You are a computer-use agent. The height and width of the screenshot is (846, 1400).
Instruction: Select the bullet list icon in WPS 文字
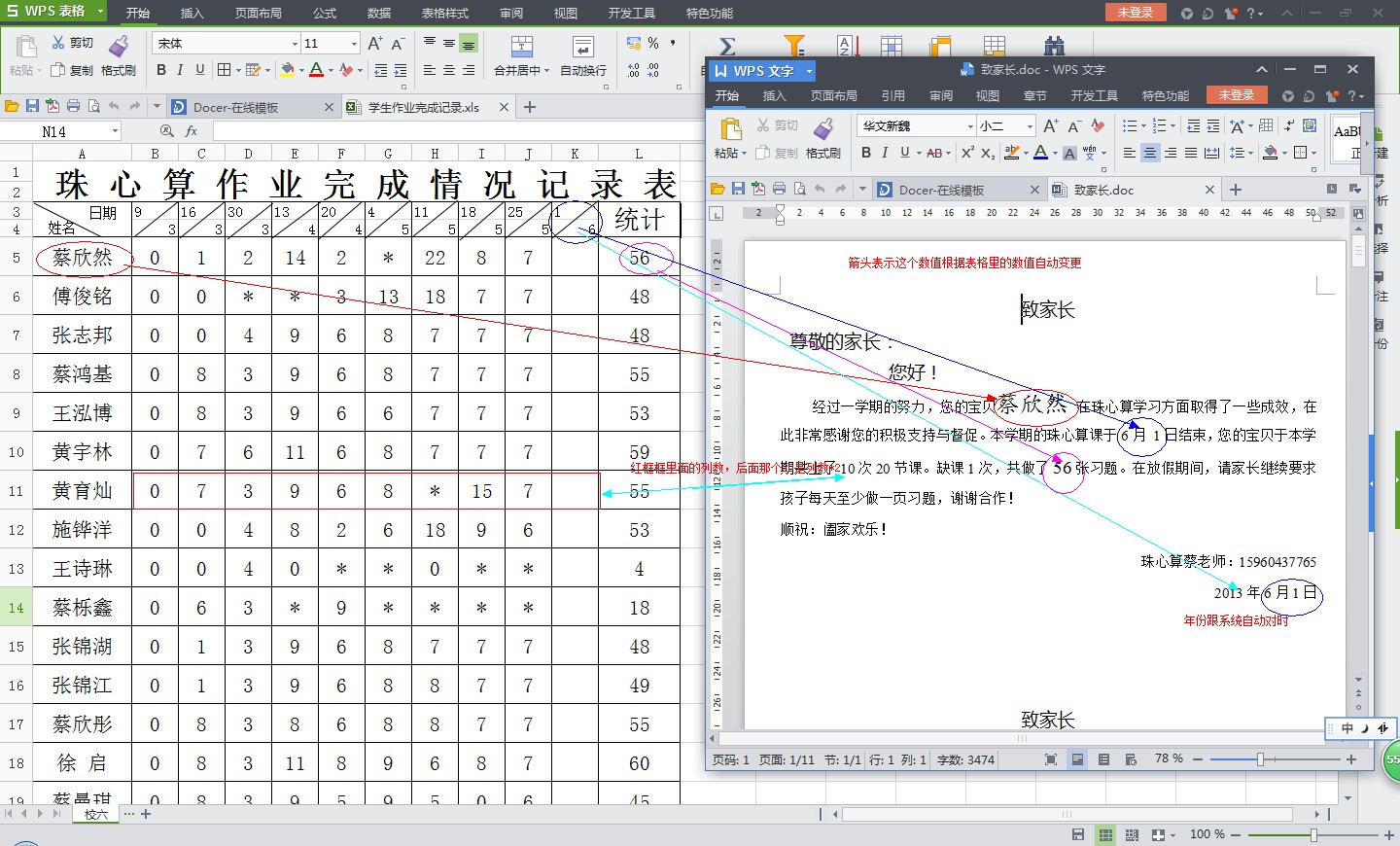(1132, 124)
